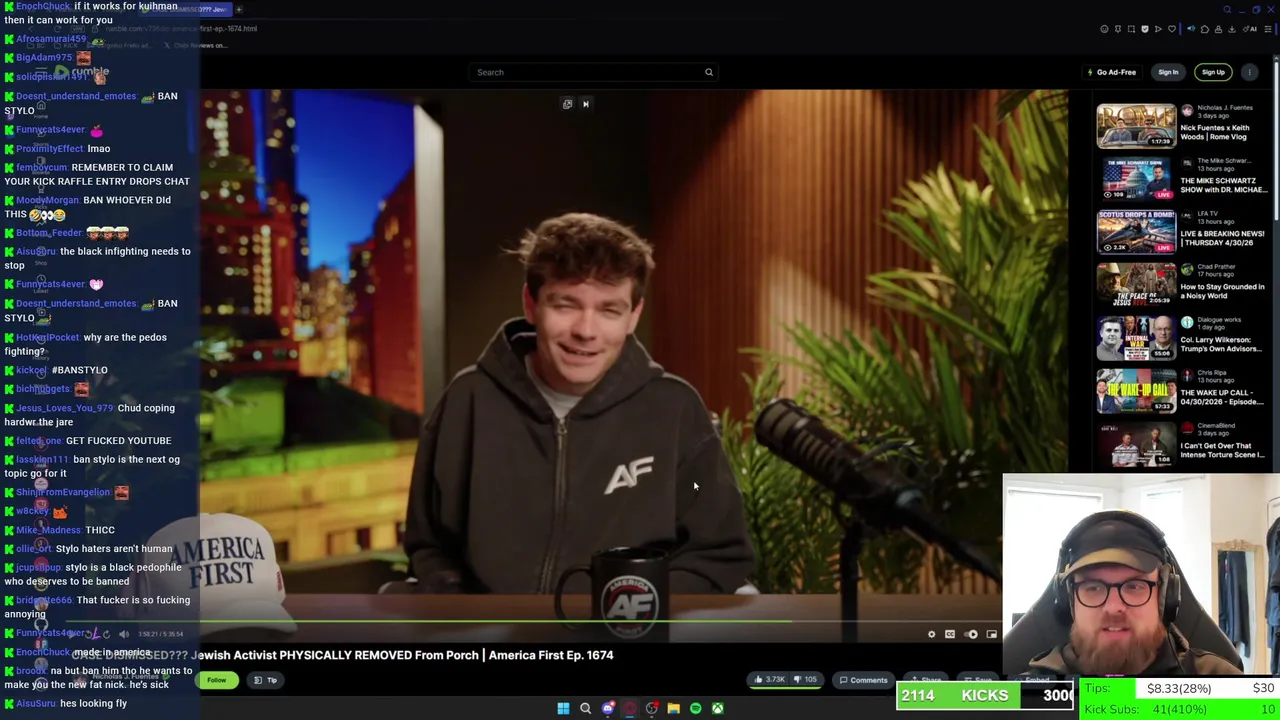Open the Discord taskbar app
This screenshot has width=1280, height=720.
pyautogui.click(x=608, y=708)
